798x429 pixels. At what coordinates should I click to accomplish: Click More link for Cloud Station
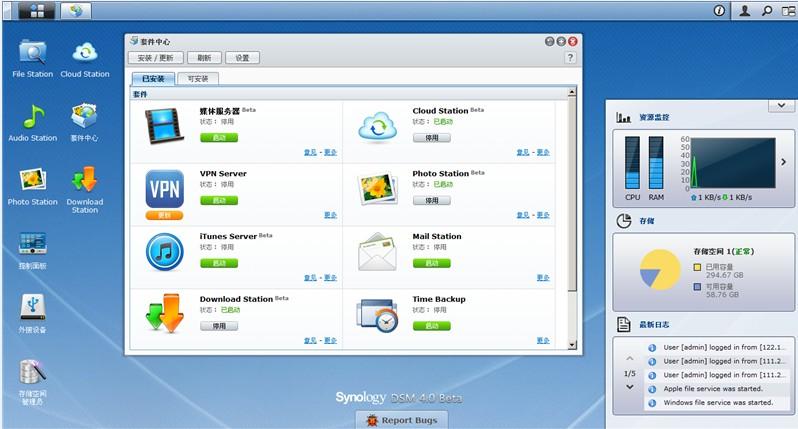click(x=543, y=152)
